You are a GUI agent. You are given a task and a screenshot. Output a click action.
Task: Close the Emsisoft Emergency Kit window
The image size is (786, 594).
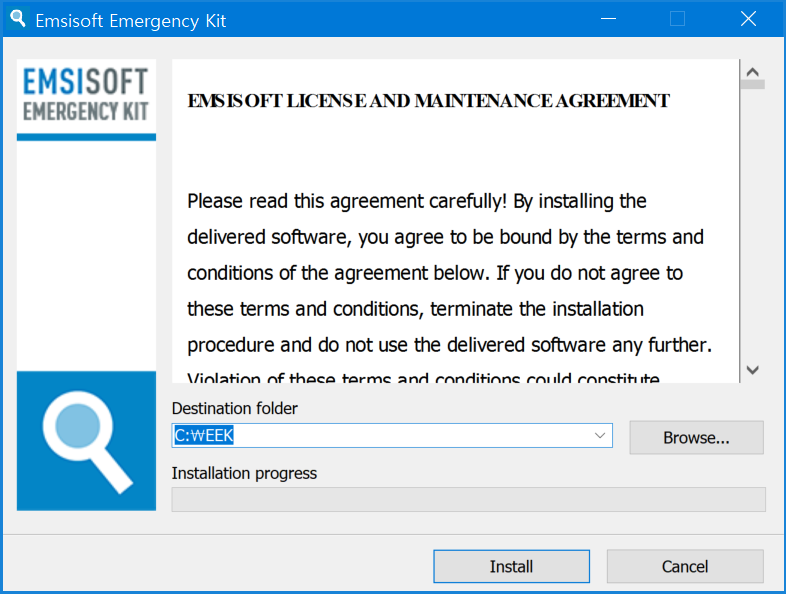(x=748, y=19)
